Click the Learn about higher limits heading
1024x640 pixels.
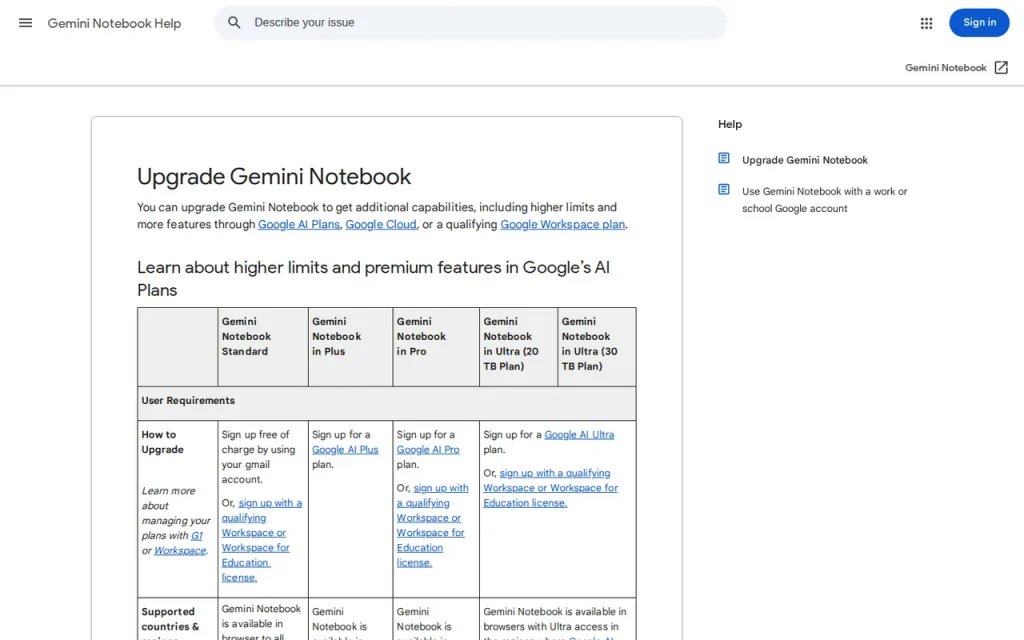373,278
